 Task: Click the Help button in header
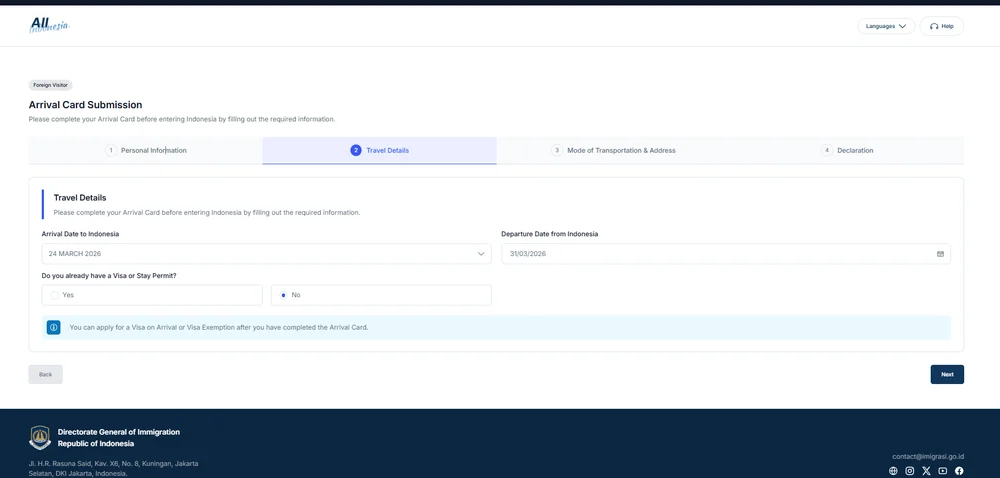click(941, 26)
